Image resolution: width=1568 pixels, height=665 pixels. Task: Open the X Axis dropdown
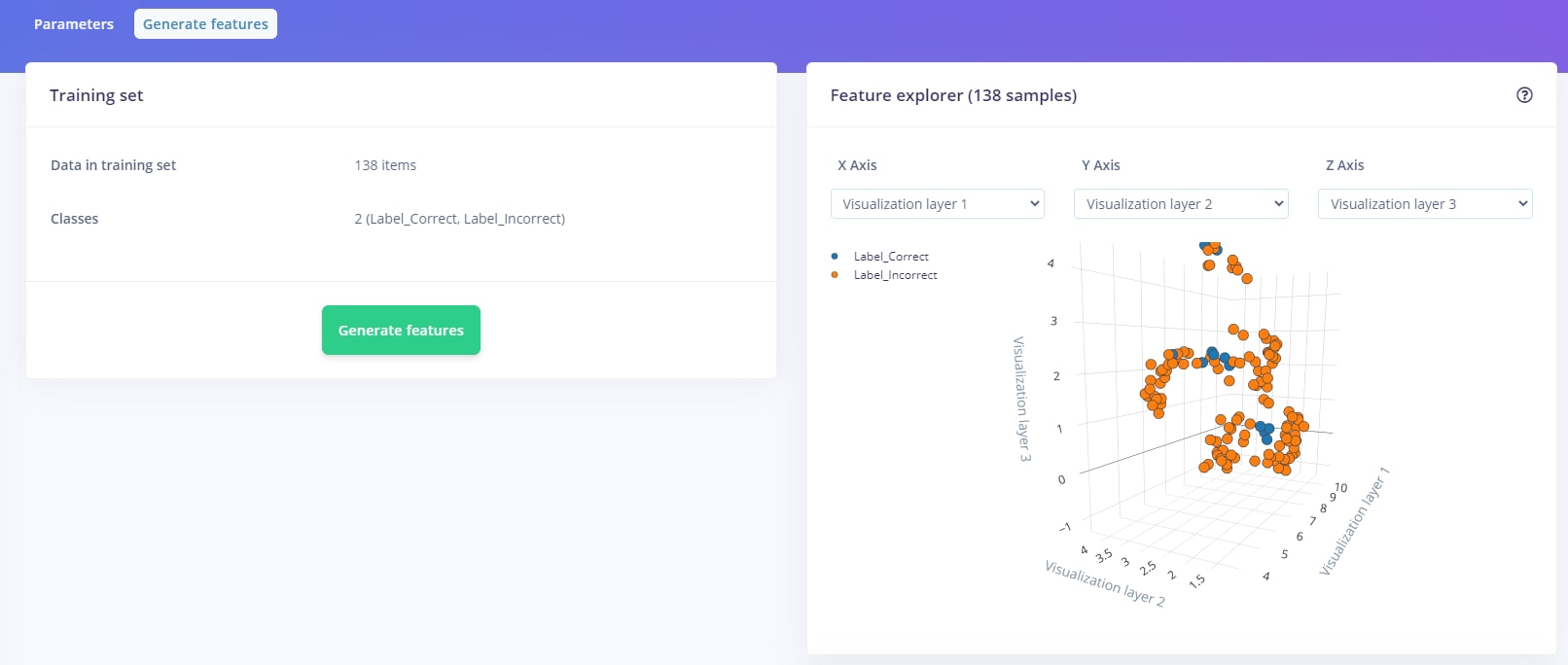pyautogui.click(x=937, y=204)
